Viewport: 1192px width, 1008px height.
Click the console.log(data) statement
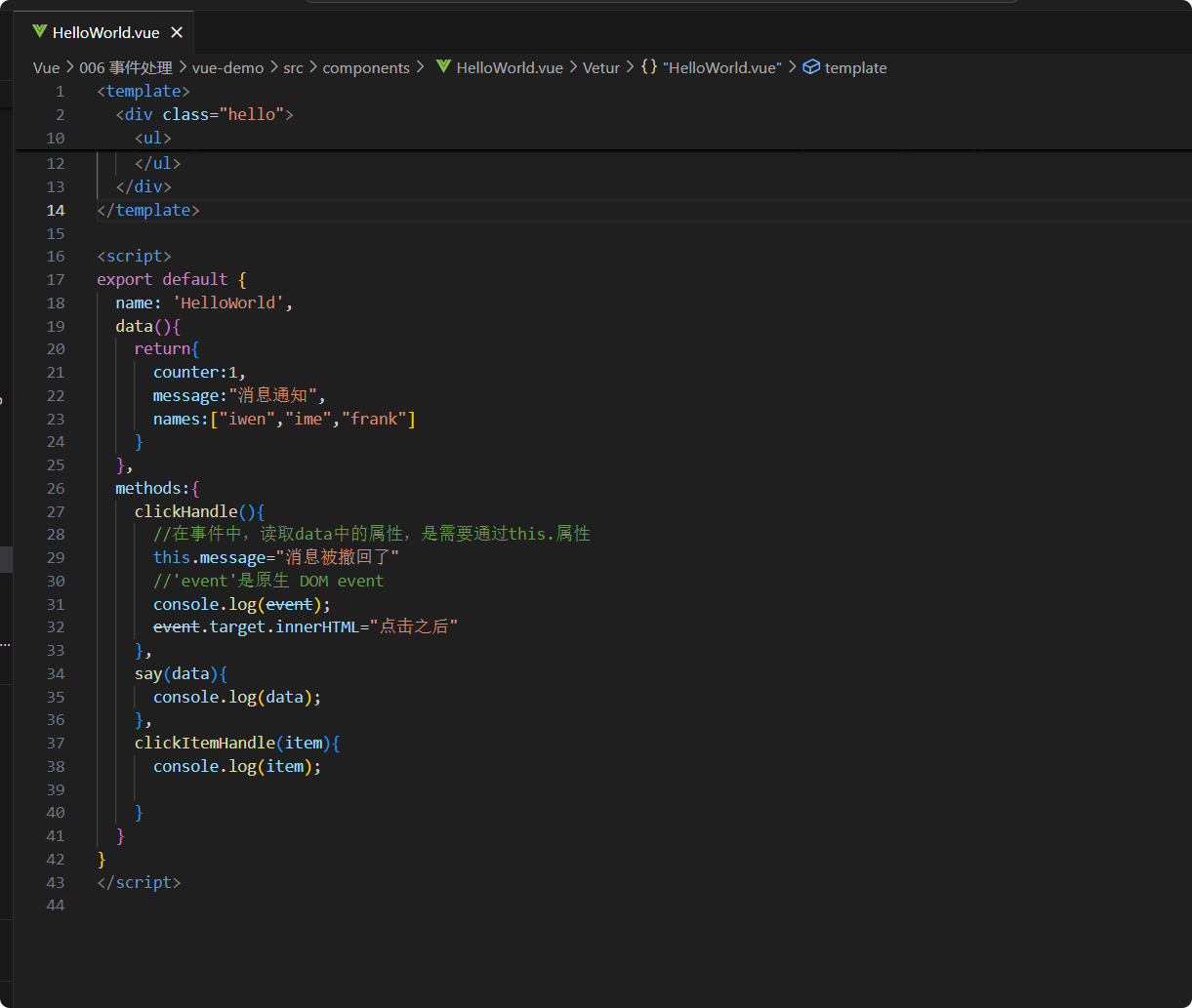(237, 697)
